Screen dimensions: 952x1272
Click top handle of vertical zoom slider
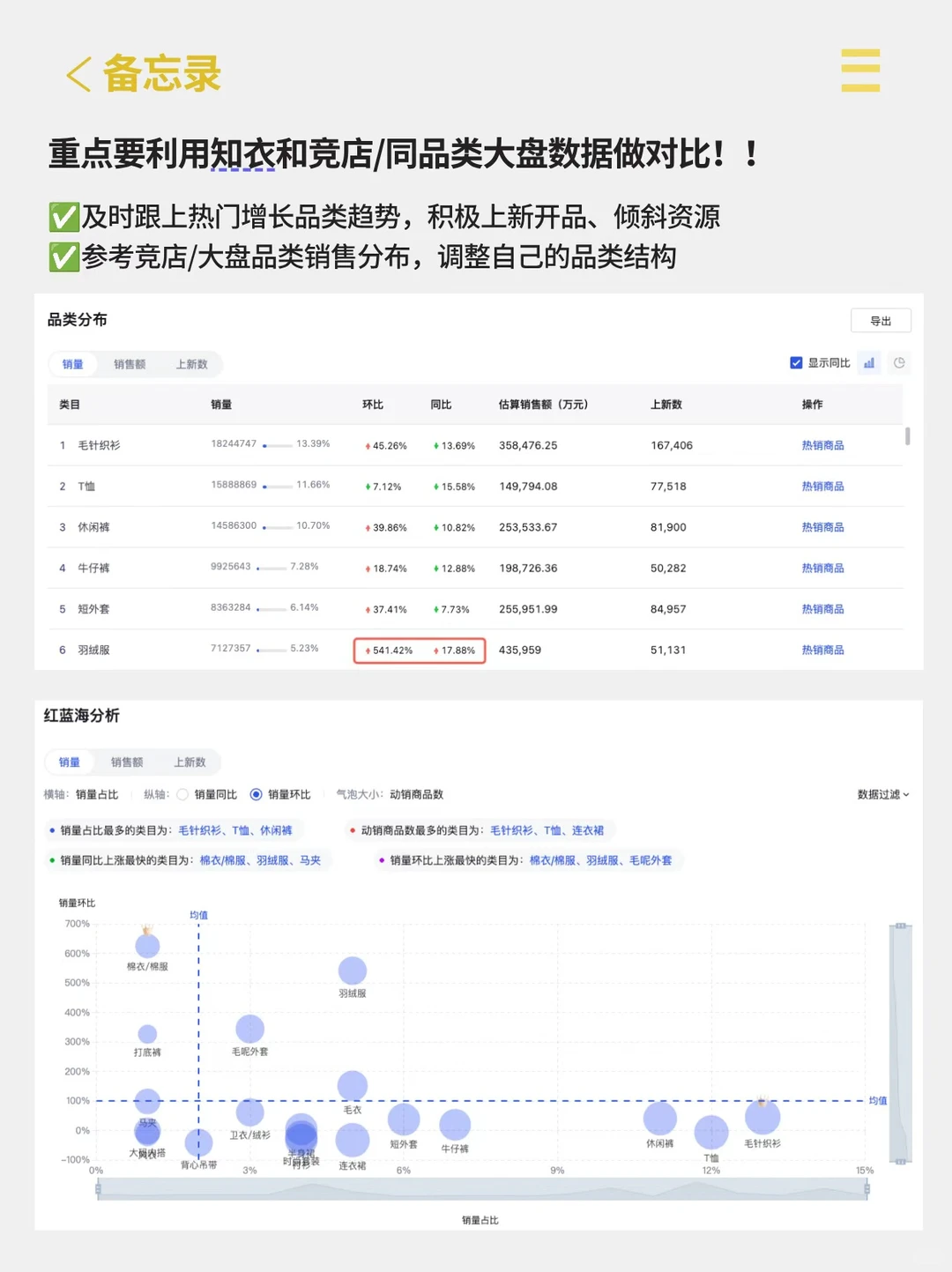901,926
